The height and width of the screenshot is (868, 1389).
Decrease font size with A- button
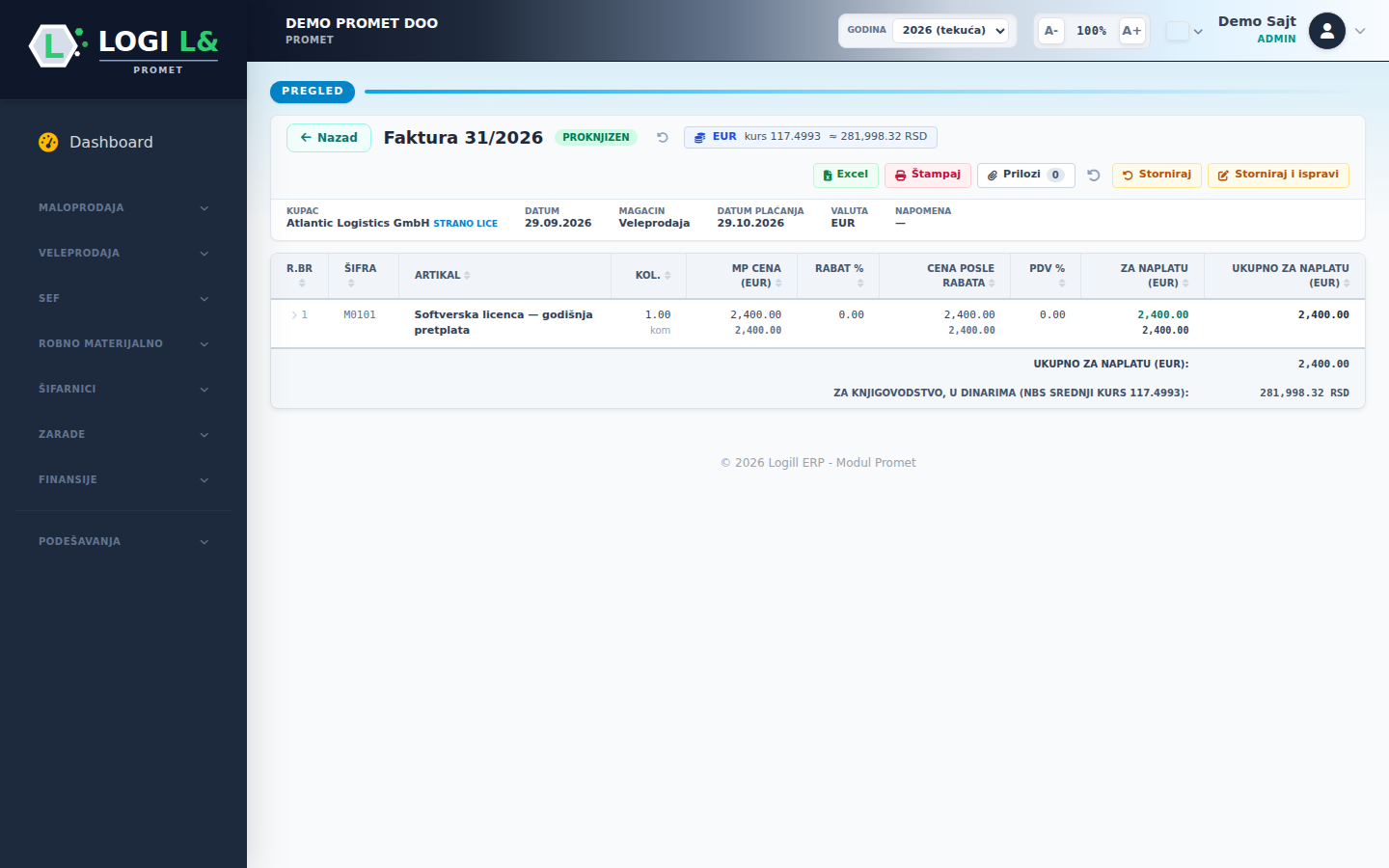point(1051,31)
